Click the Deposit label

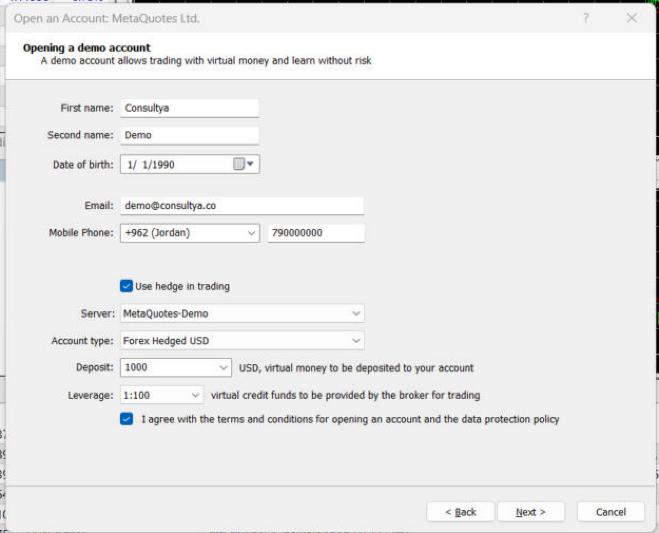tap(95, 367)
